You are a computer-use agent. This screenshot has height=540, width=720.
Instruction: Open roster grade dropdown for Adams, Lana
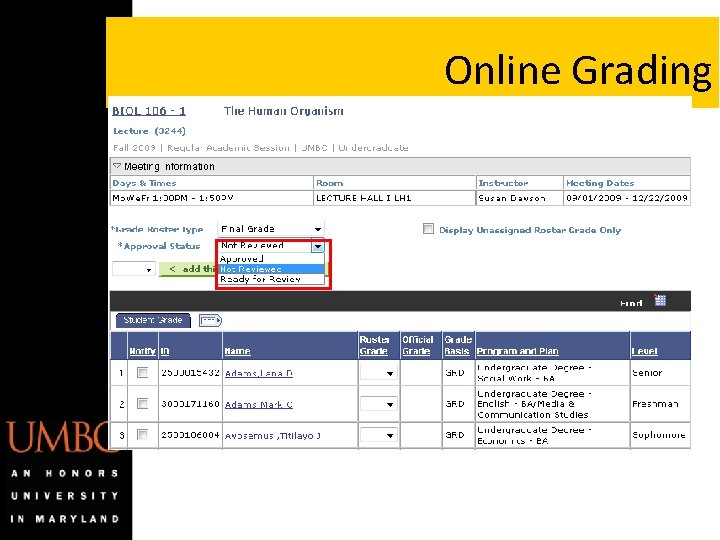pos(378,373)
